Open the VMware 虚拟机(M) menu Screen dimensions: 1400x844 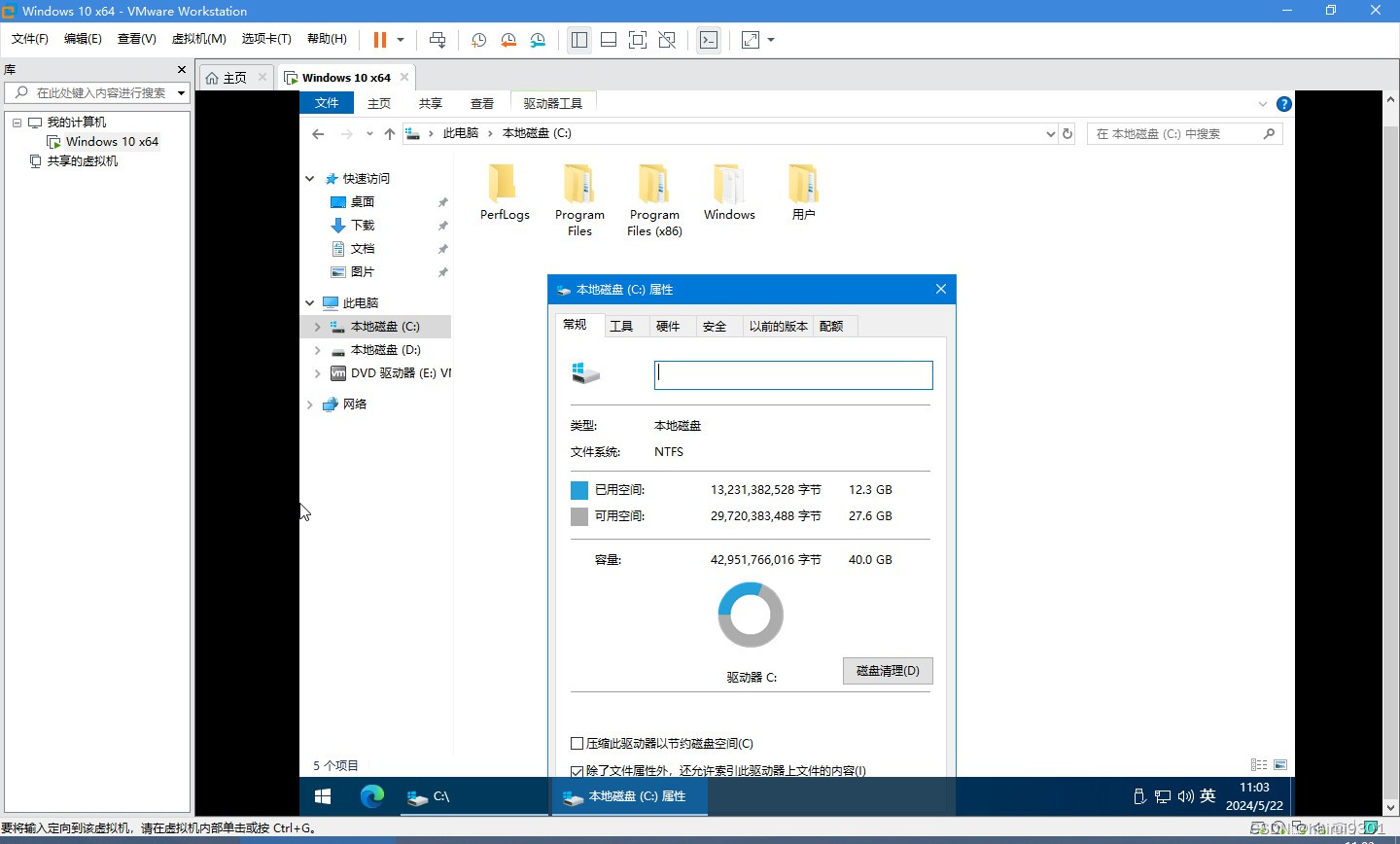click(198, 39)
